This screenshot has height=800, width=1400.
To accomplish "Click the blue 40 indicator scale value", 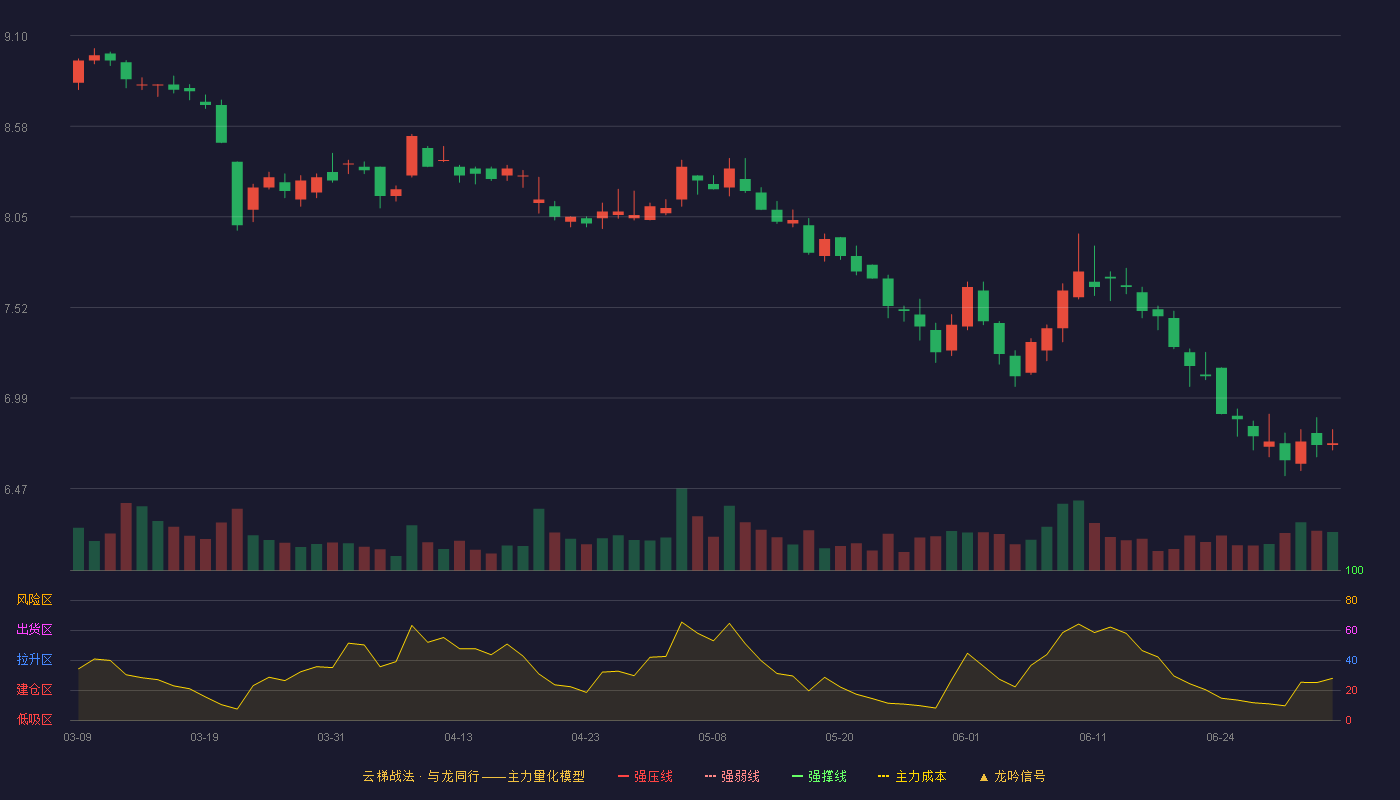I will tap(1351, 661).
